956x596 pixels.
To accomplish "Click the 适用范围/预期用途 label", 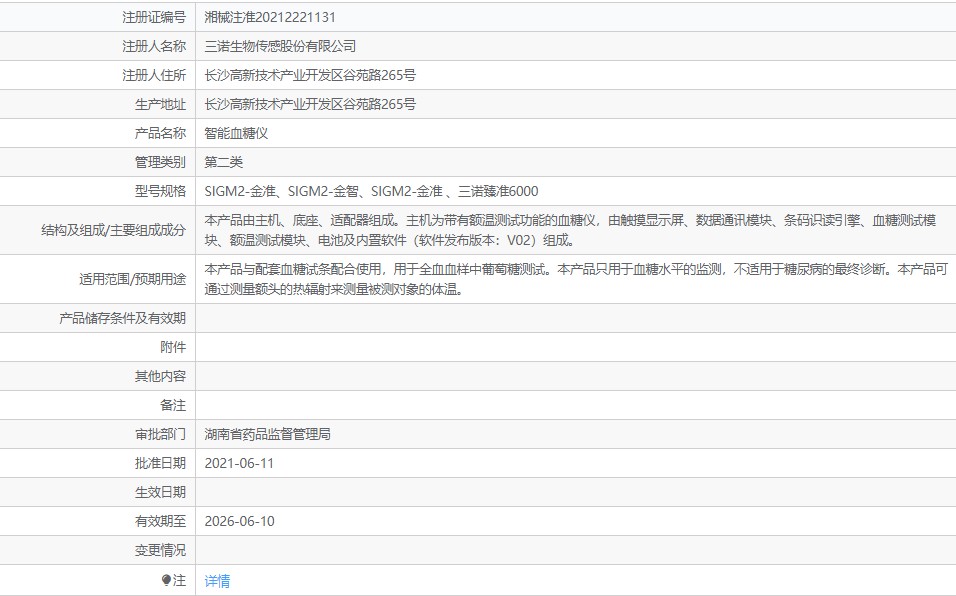I will point(132,279).
